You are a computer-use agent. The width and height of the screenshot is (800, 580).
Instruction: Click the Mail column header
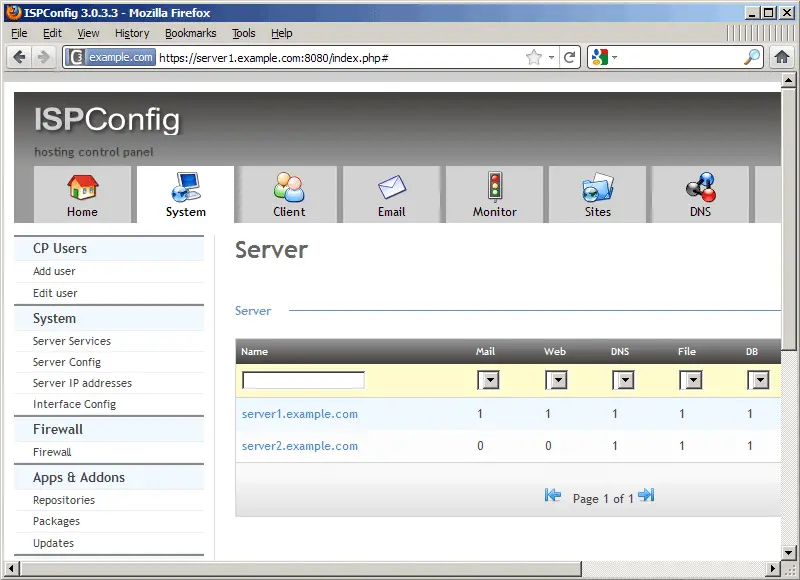point(485,351)
